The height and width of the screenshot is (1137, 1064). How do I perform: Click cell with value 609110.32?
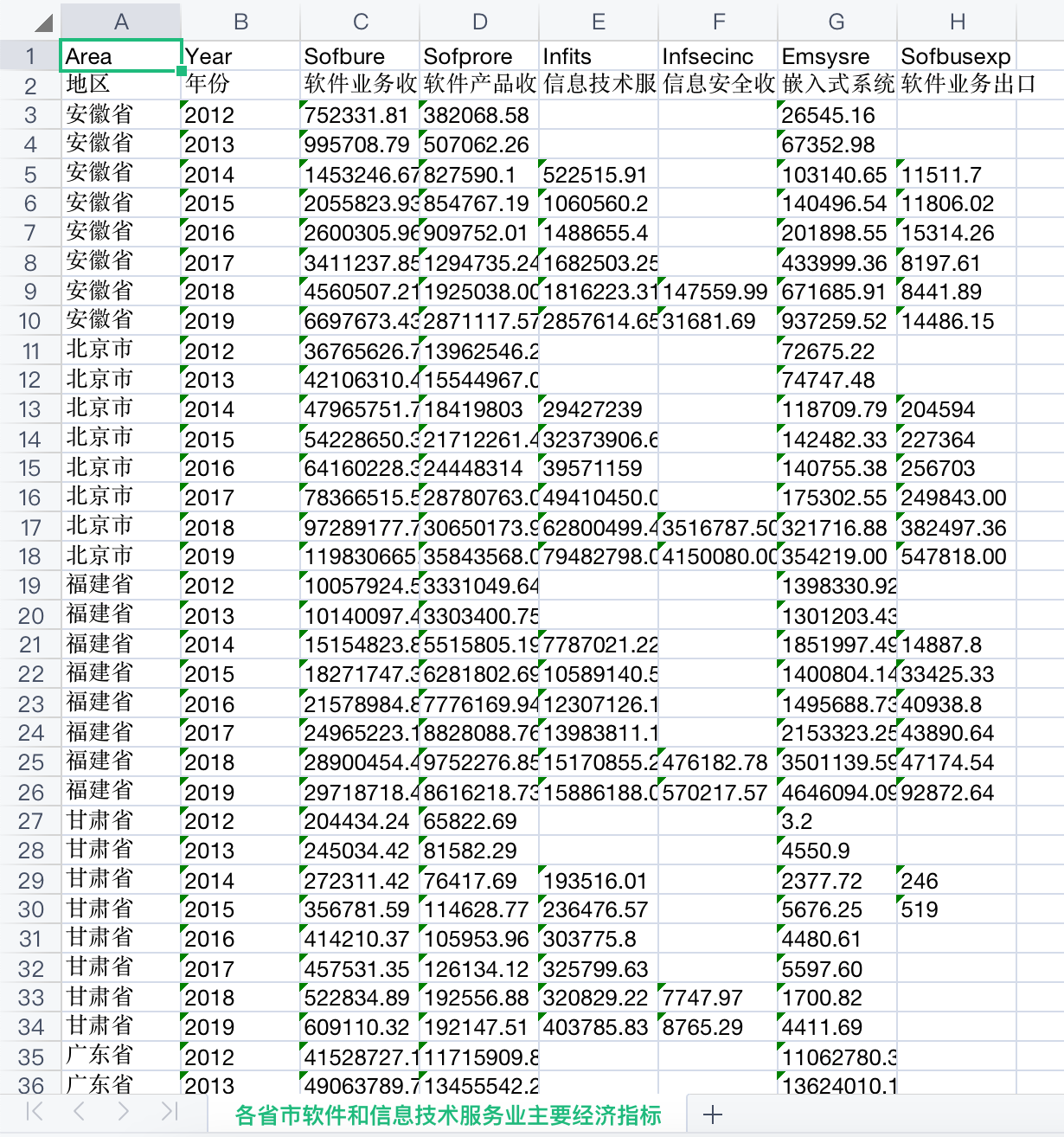[x=360, y=1027]
